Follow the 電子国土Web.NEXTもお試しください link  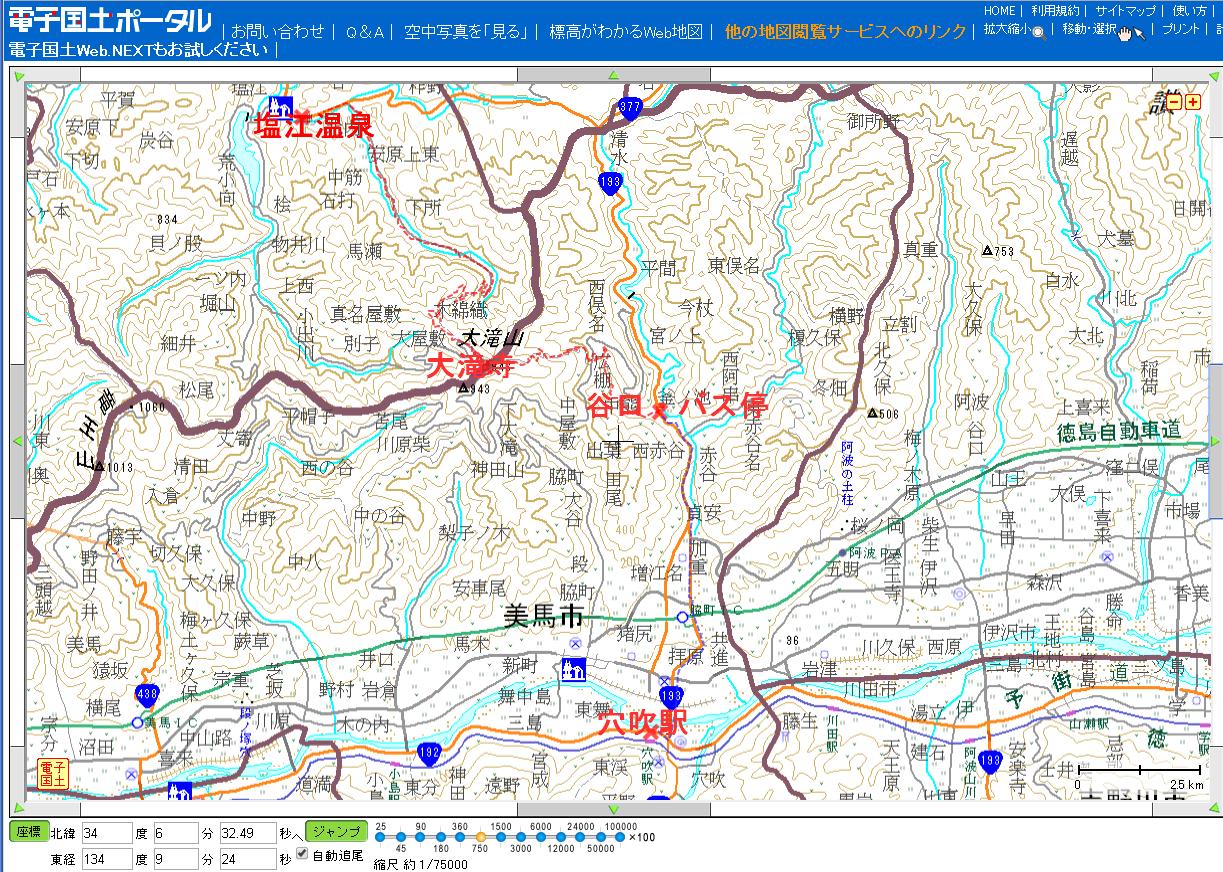pyautogui.click(x=138, y=50)
